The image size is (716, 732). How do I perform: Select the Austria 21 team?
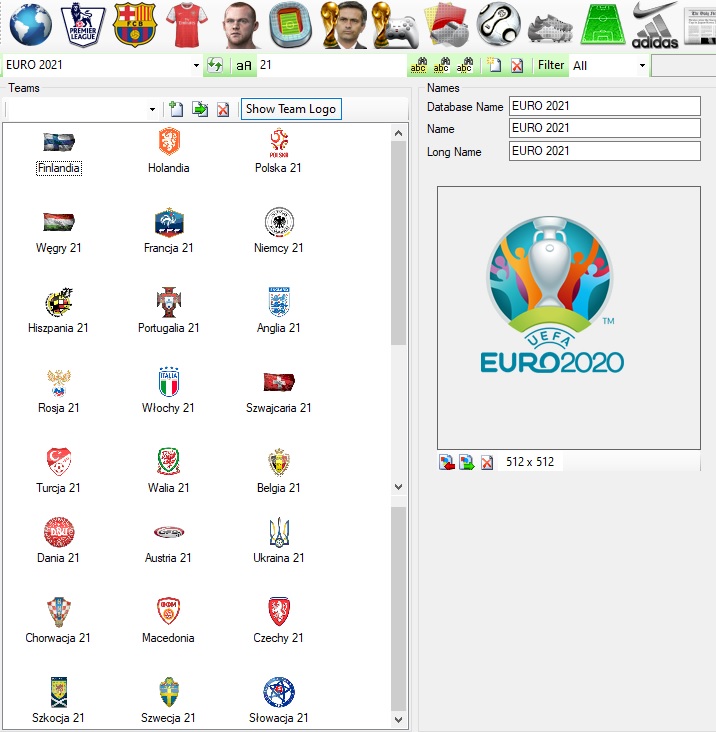pyautogui.click(x=168, y=542)
